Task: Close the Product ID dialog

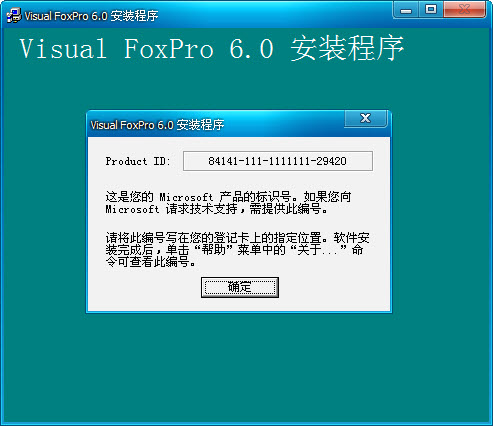Action: tap(366, 118)
